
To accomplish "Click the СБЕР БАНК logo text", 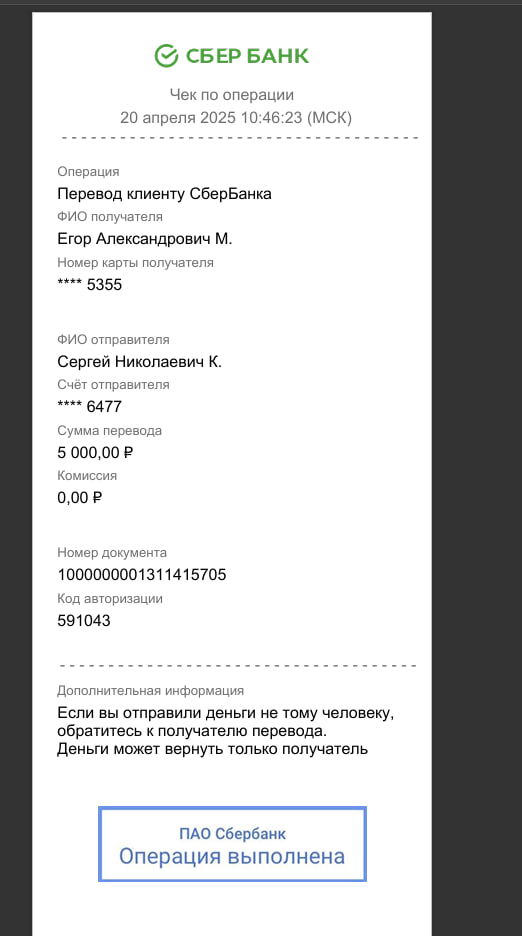I will pyautogui.click(x=247, y=56).
